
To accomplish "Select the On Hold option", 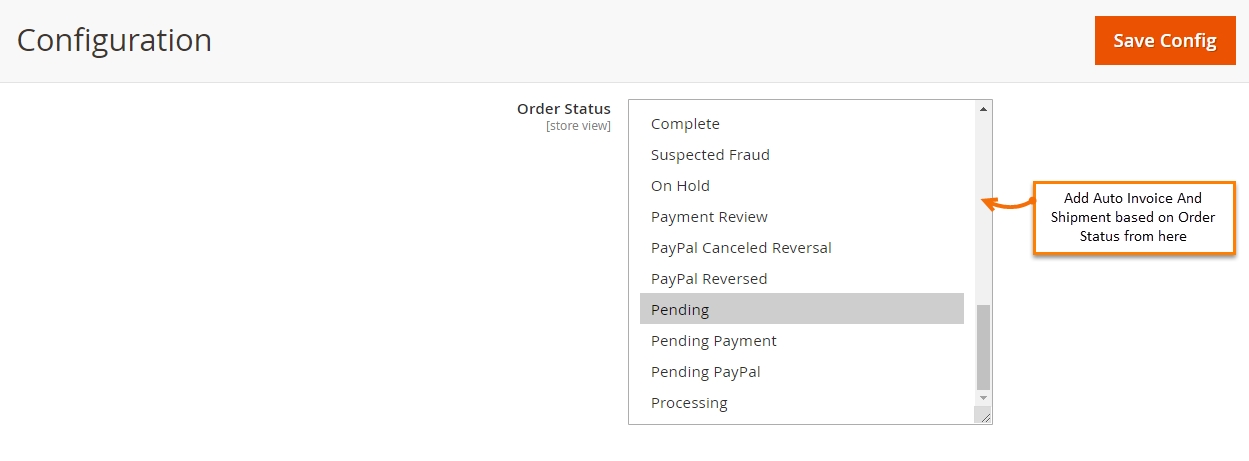I will [680, 186].
